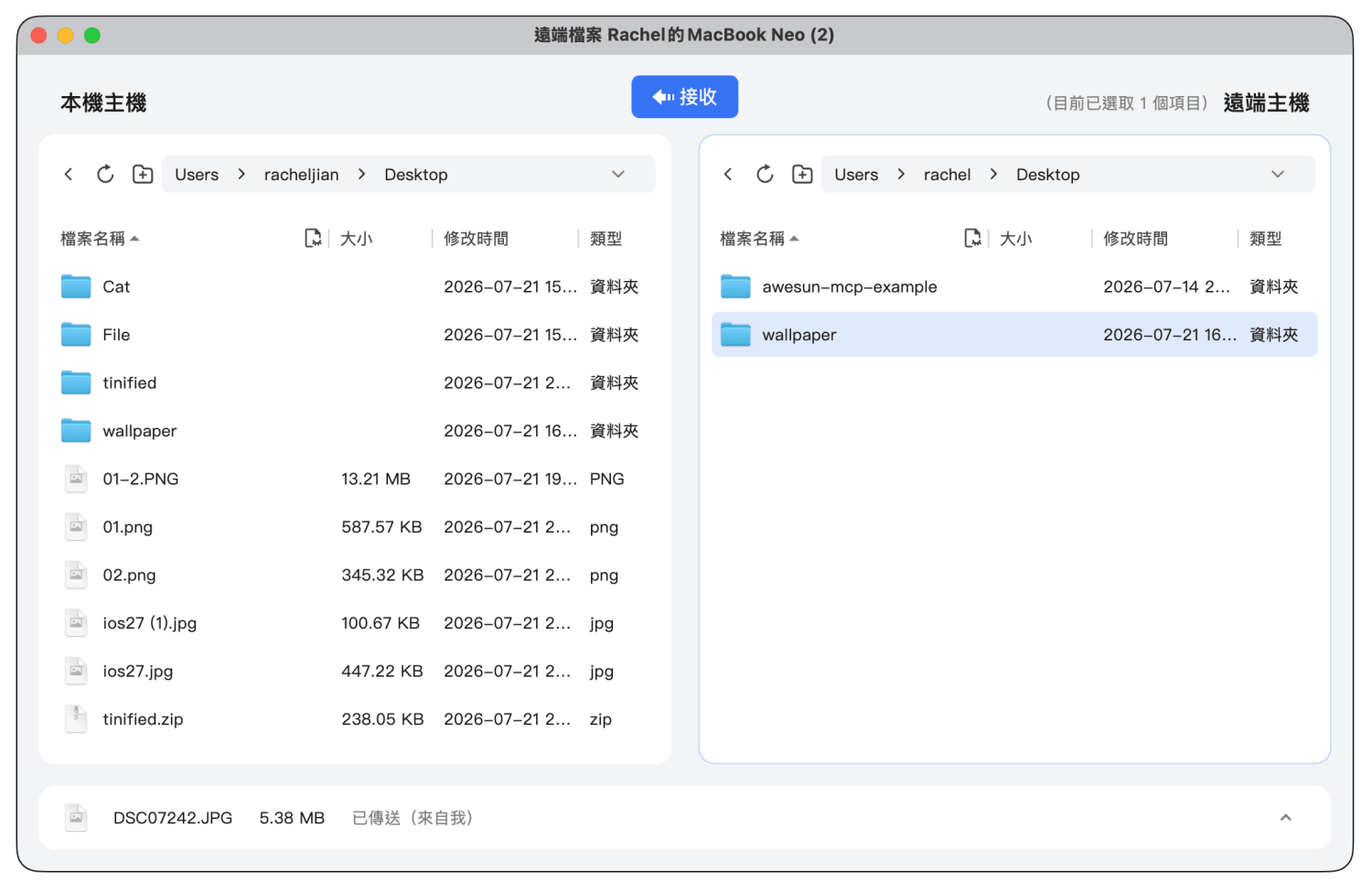Refresh the local host file list
The width and height of the screenshot is (1372, 893).
click(x=105, y=174)
